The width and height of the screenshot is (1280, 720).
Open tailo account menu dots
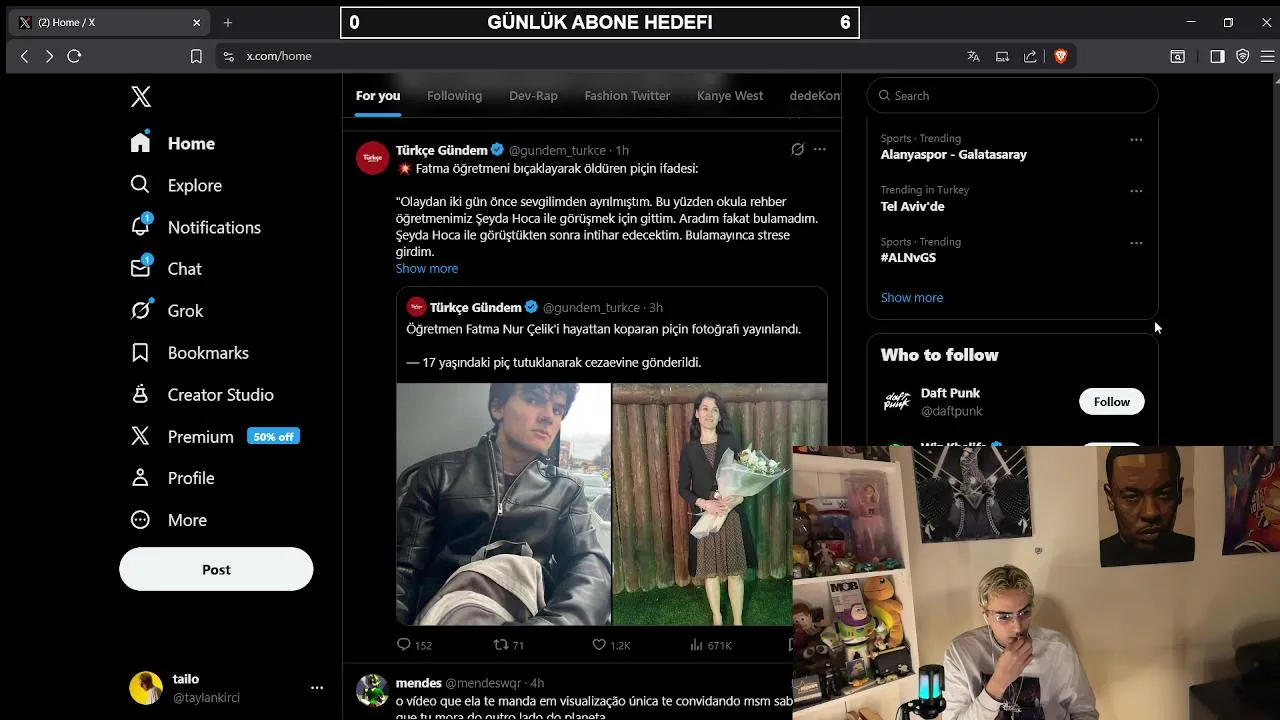coord(317,688)
